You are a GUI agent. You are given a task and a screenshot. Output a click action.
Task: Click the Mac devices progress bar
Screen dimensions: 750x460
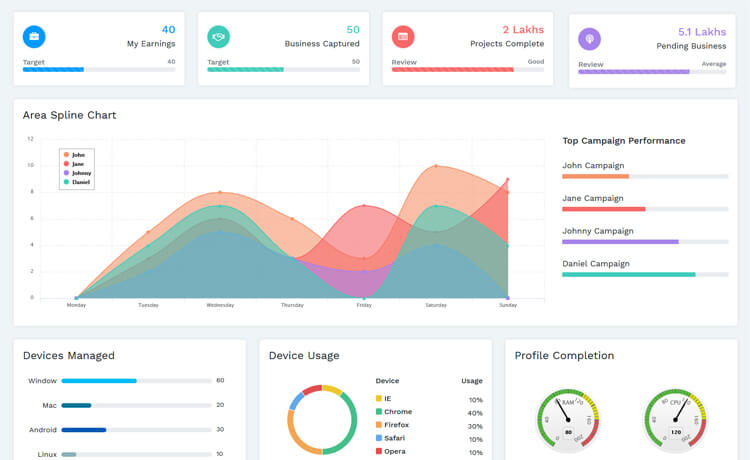click(136, 405)
